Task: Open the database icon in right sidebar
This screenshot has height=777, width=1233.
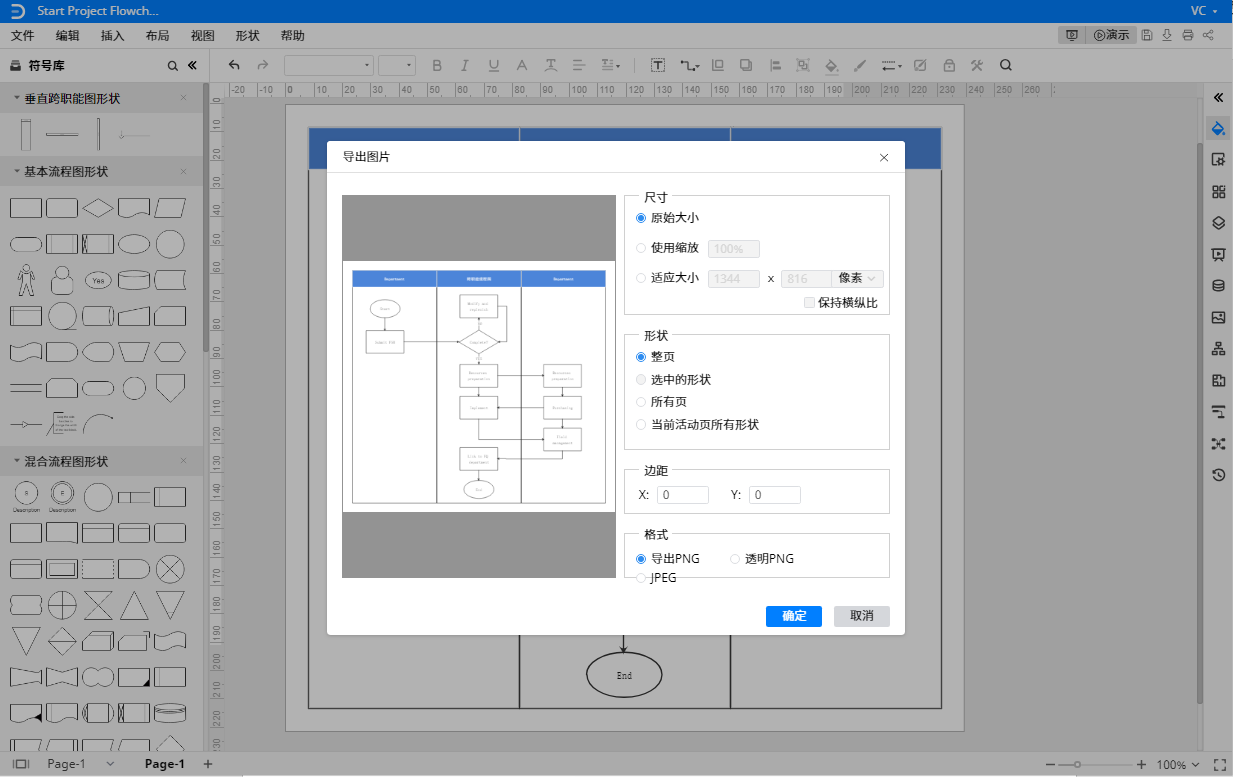Action: point(1218,286)
